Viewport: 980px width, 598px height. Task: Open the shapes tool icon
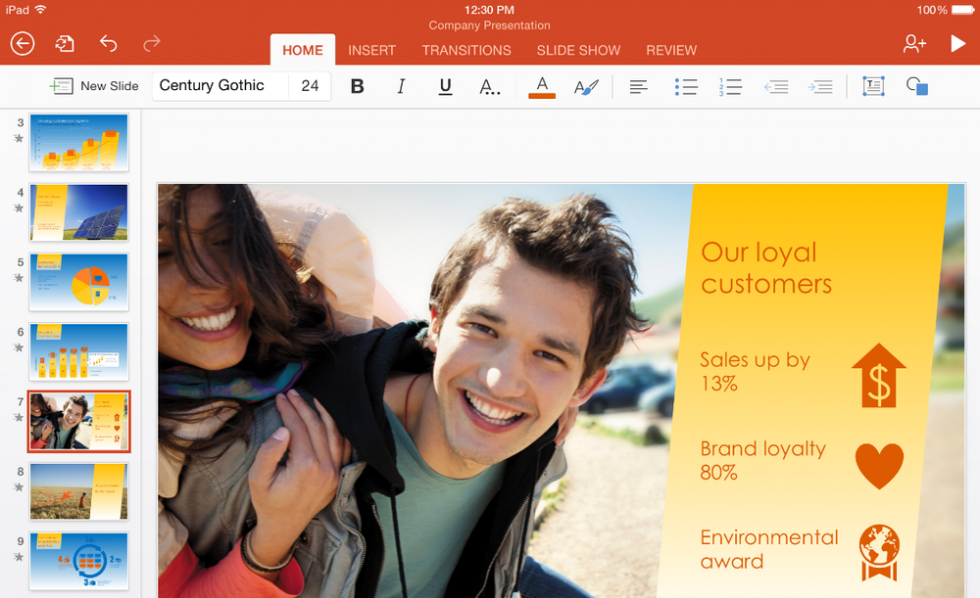tap(917, 86)
